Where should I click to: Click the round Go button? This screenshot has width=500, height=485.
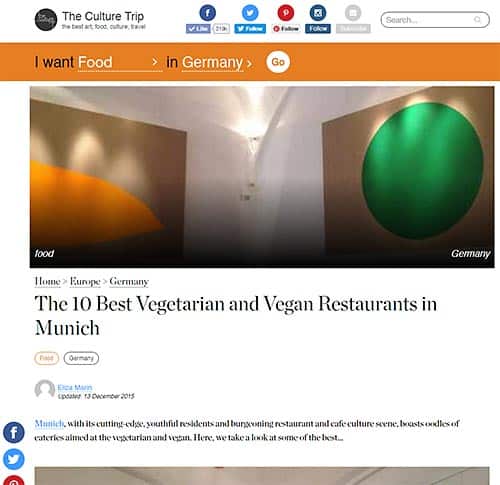tap(278, 62)
